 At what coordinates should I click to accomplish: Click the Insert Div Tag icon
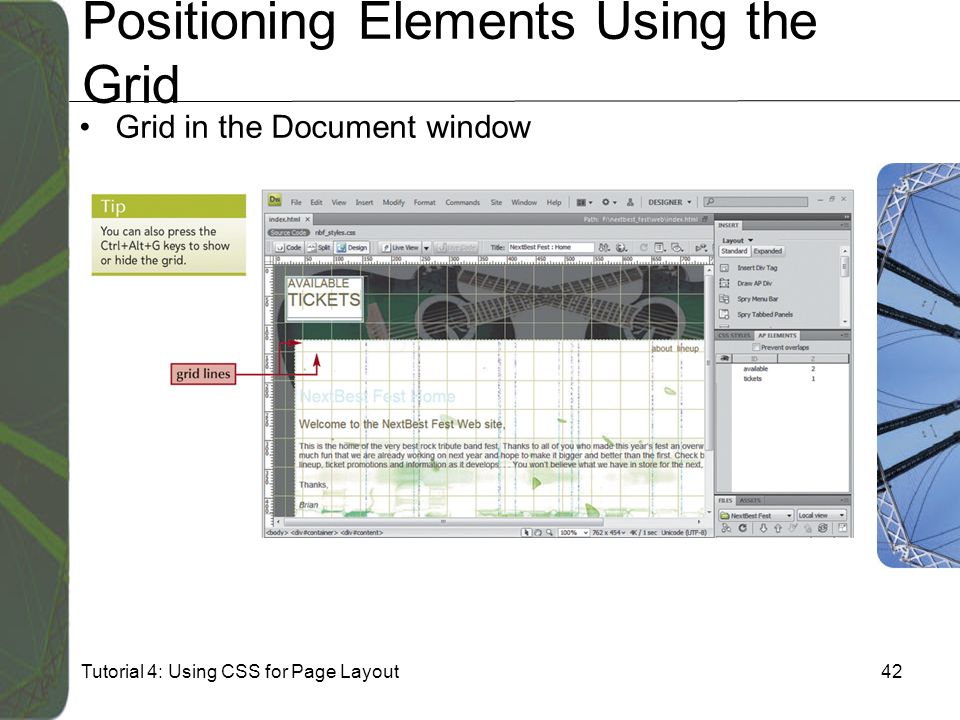pyautogui.click(x=724, y=268)
